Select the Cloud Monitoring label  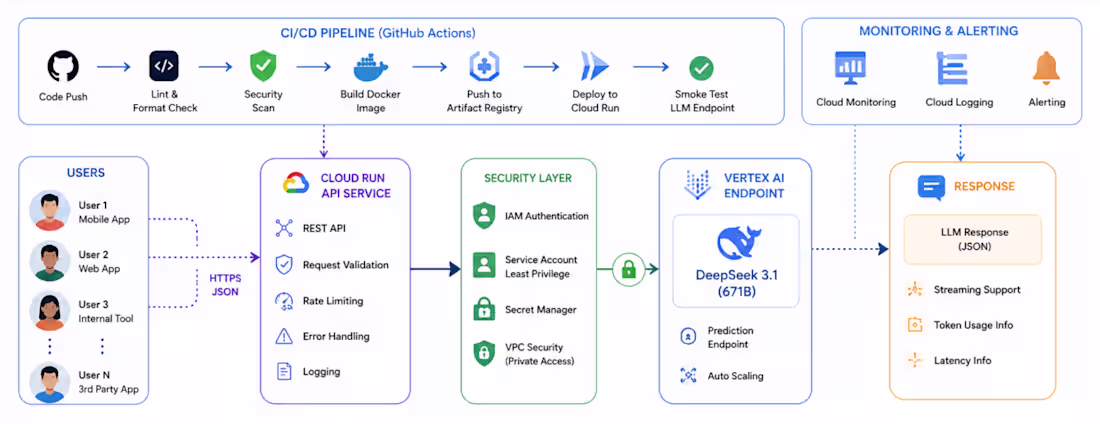pyautogui.click(x=856, y=102)
